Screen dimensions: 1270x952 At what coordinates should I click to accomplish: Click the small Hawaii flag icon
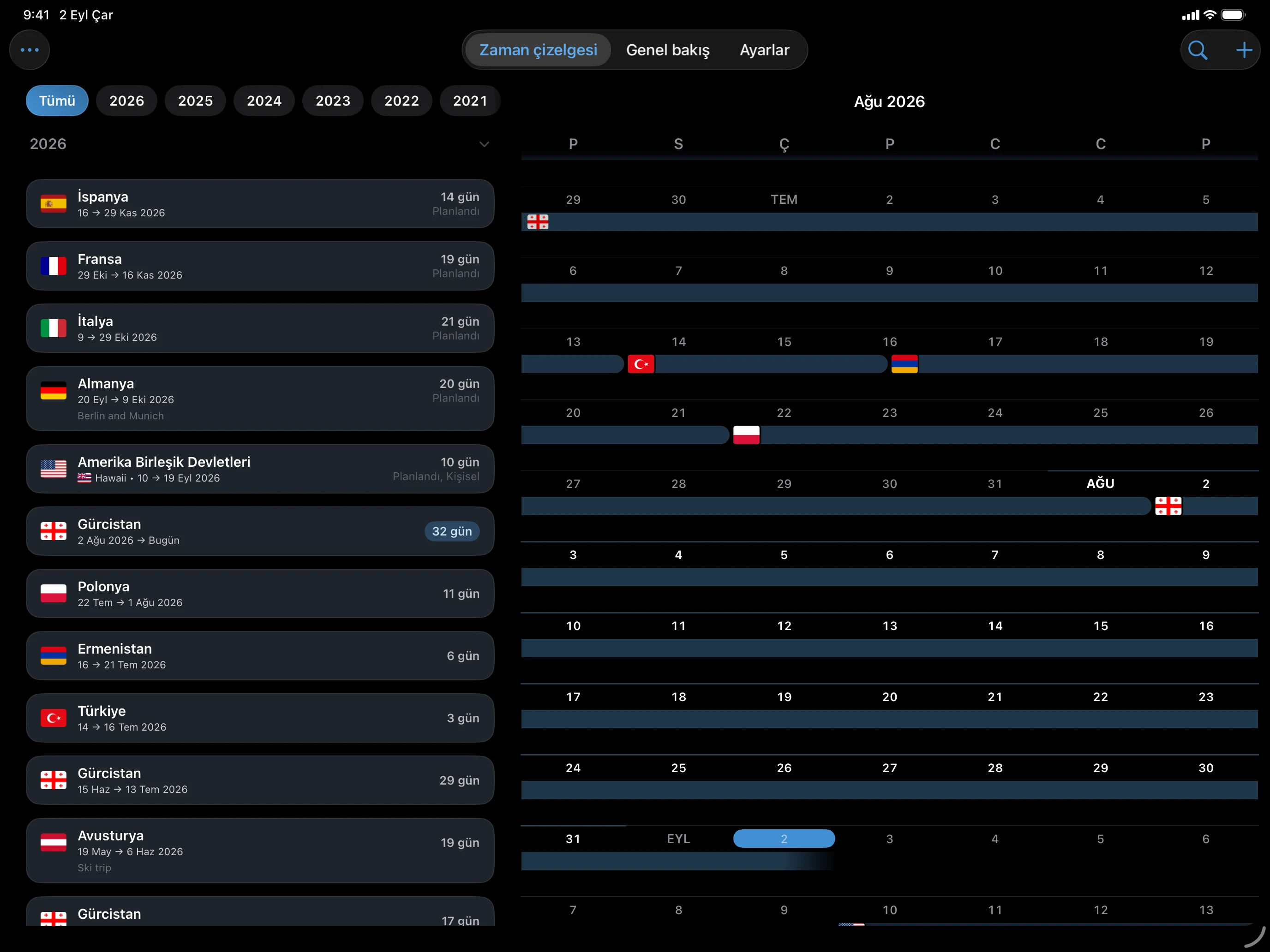[x=84, y=478]
